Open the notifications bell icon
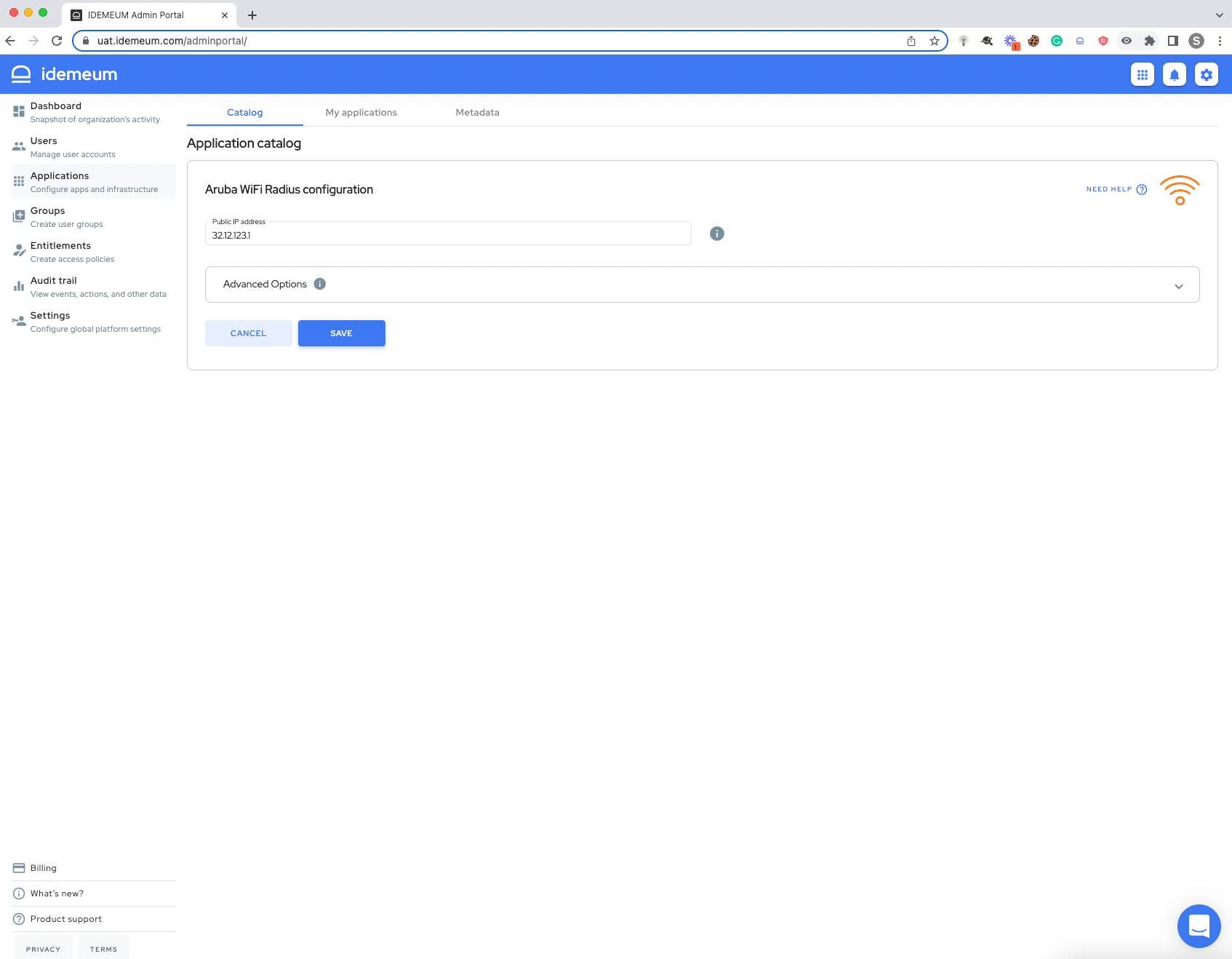 click(1175, 74)
